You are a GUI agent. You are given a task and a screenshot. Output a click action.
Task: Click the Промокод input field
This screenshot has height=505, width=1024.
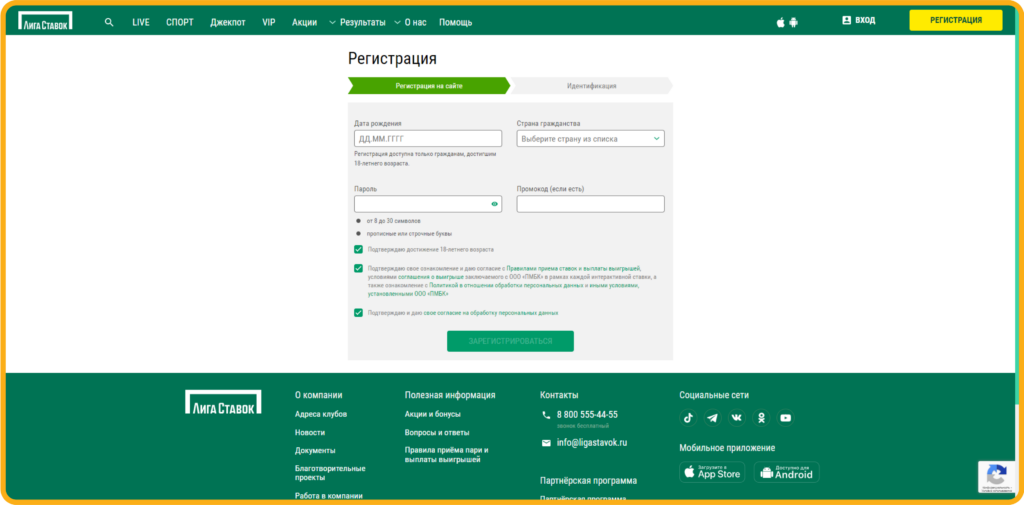point(590,204)
